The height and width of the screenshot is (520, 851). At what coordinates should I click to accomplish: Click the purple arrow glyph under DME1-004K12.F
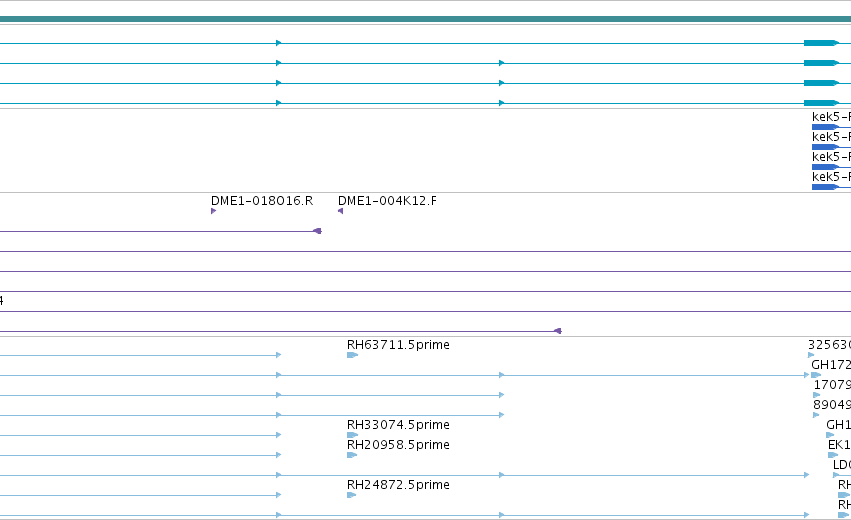[340, 211]
